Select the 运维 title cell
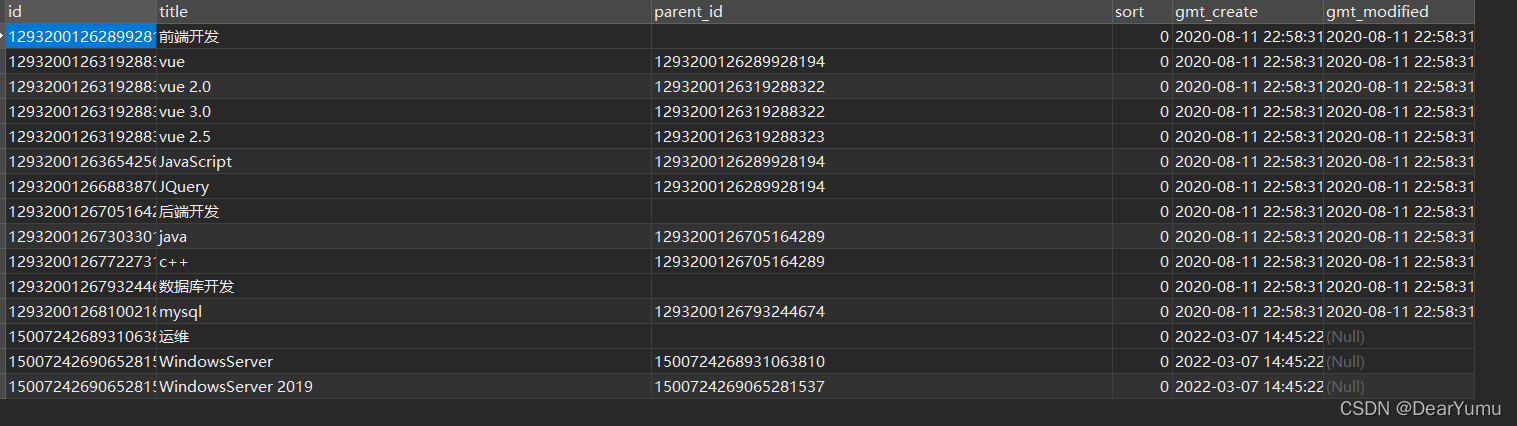 click(x=404, y=337)
